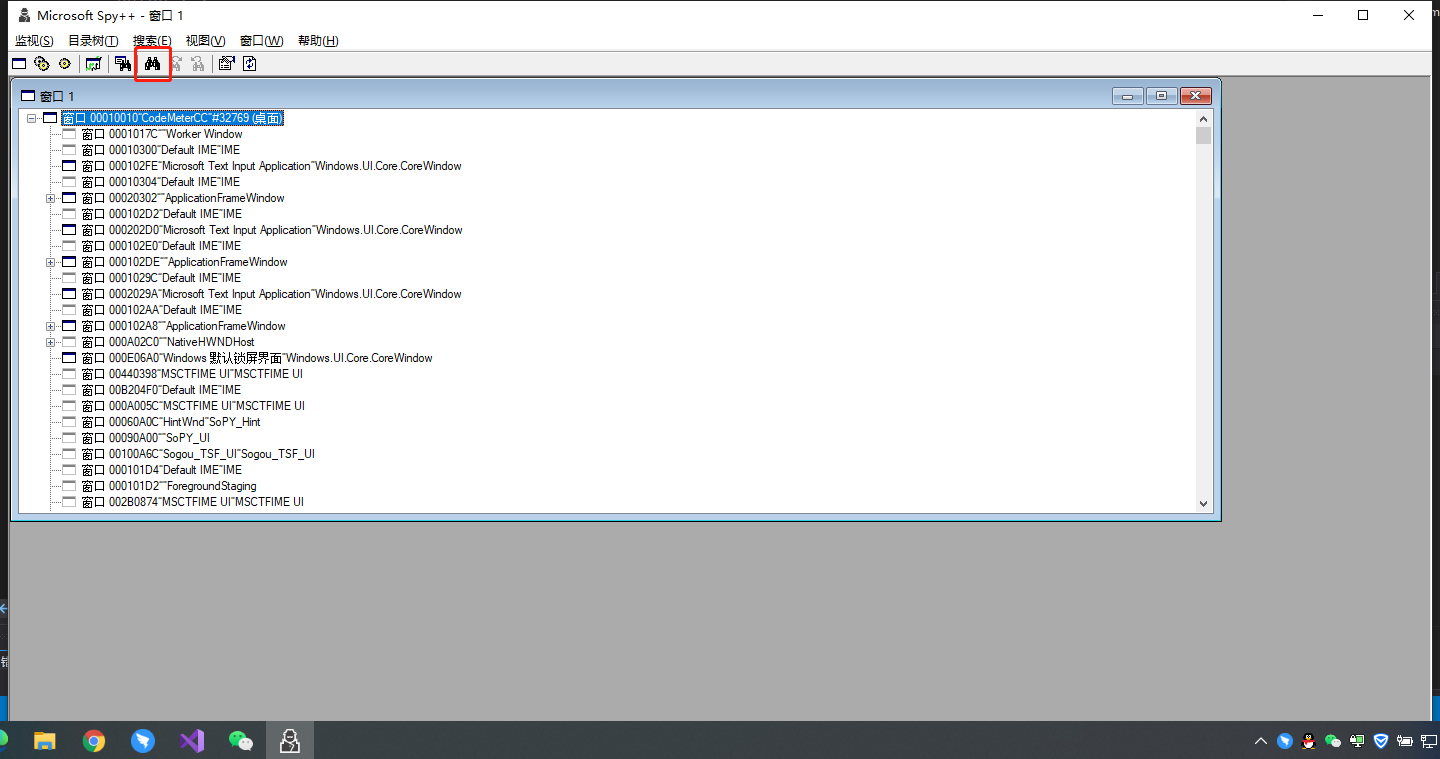This screenshot has height=759, width=1440.
Task: Open Log Messages toolbar icon
Action: (x=93, y=64)
